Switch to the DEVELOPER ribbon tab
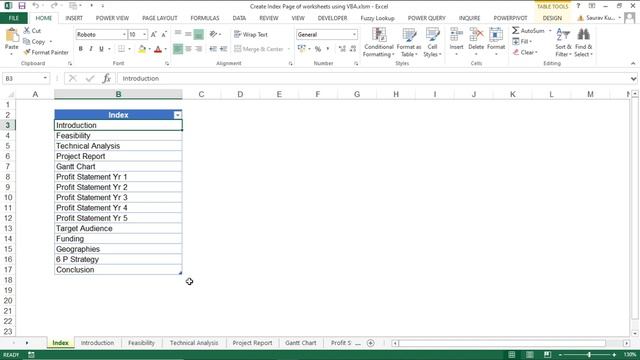The height and width of the screenshot is (360, 640). 332,18
